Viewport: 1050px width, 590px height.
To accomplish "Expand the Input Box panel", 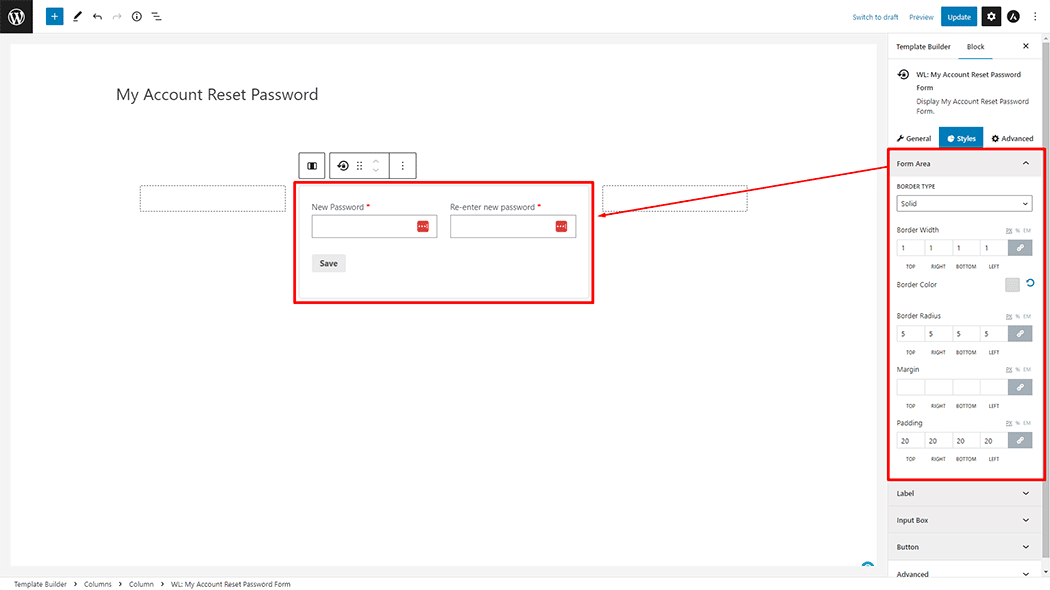I will 964,520.
